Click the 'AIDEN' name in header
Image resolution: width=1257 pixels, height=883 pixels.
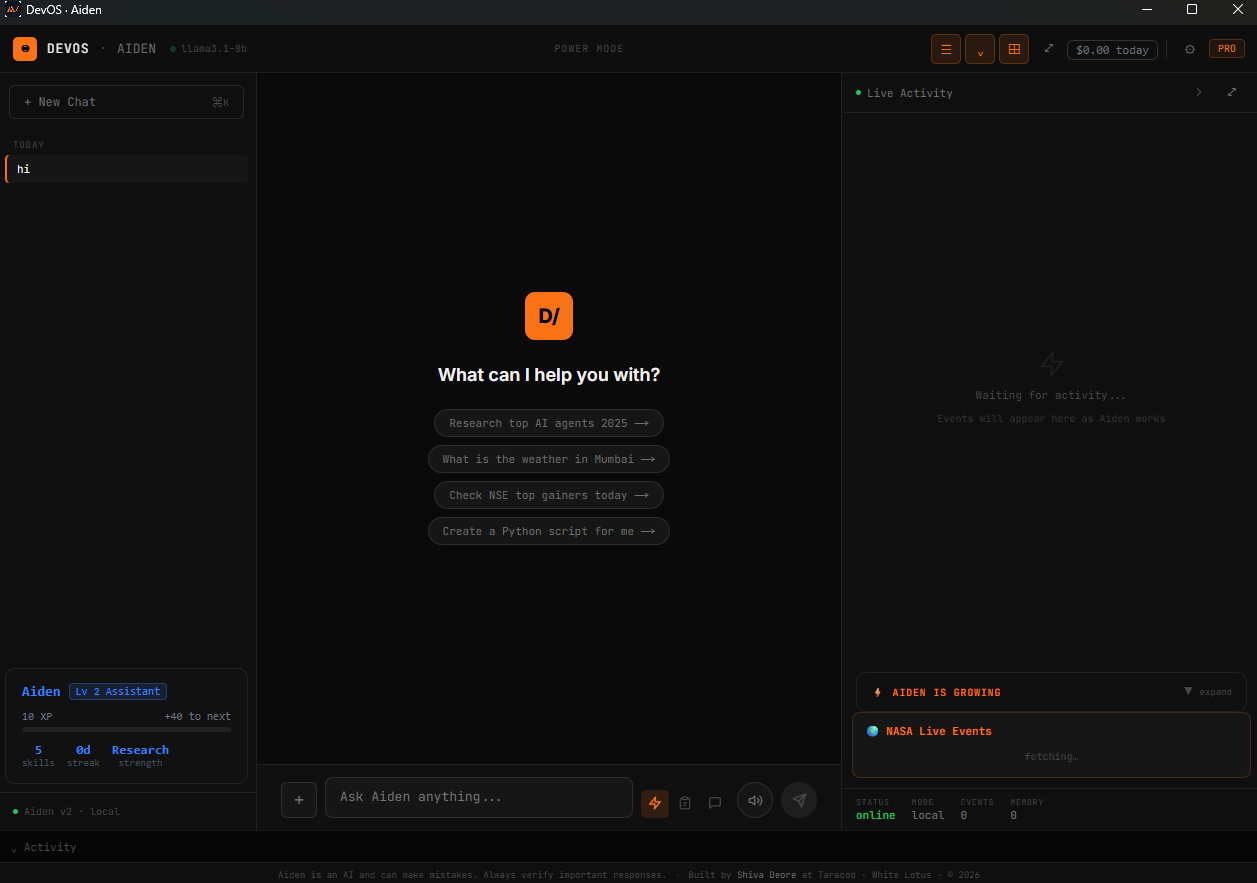[x=137, y=49]
